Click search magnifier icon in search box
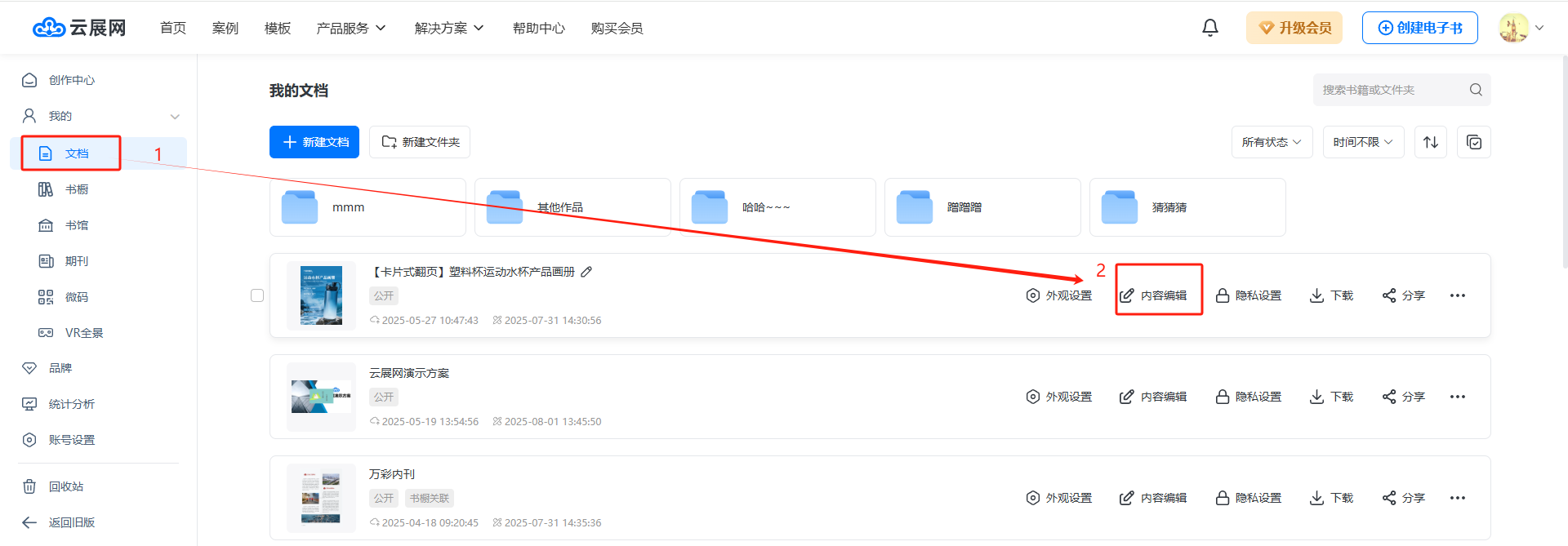This screenshot has height=546, width=1568. pyautogui.click(x=1475, y=90)
